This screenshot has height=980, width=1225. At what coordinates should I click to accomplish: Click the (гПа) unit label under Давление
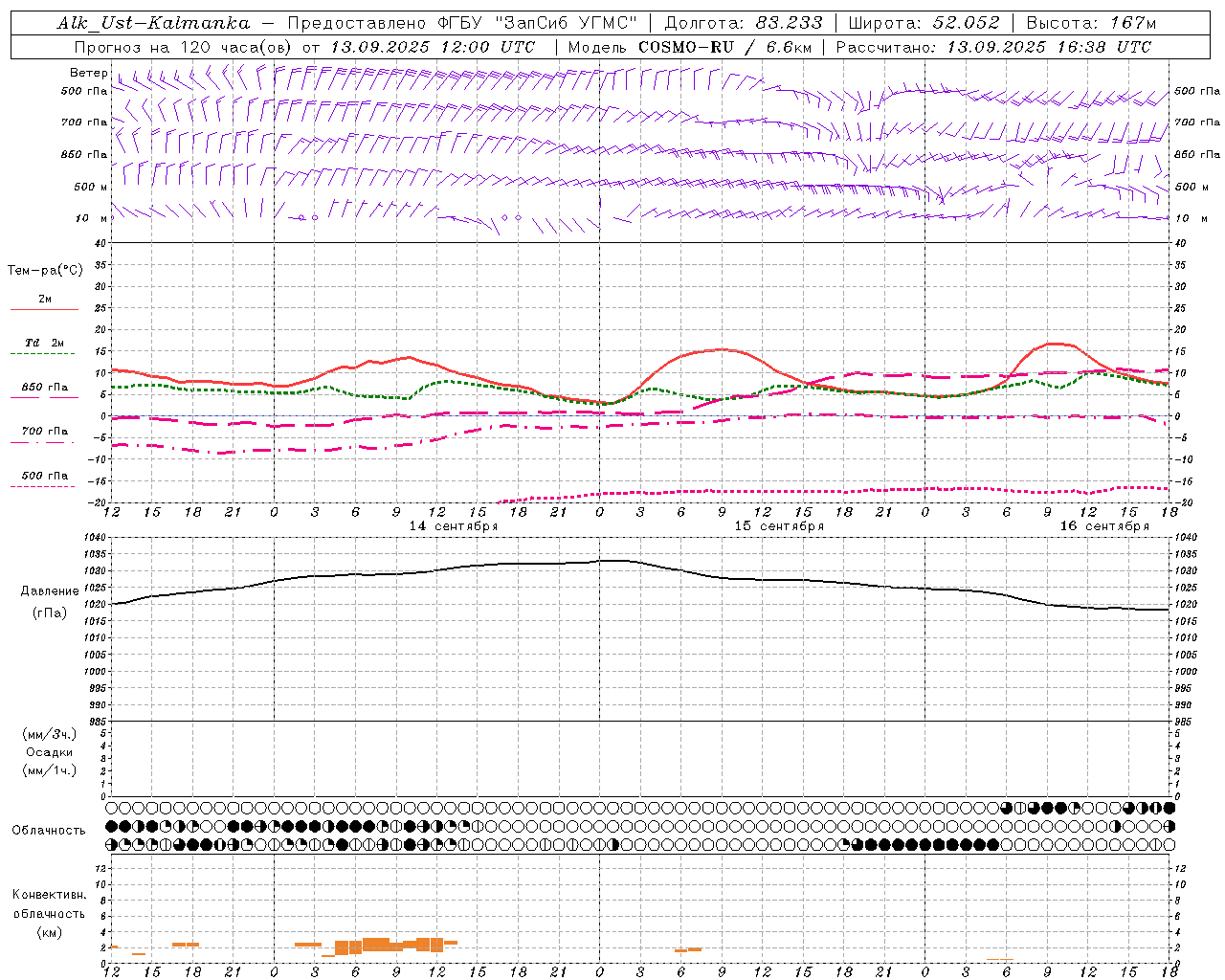pyautogui.click(x=50, y=613)
